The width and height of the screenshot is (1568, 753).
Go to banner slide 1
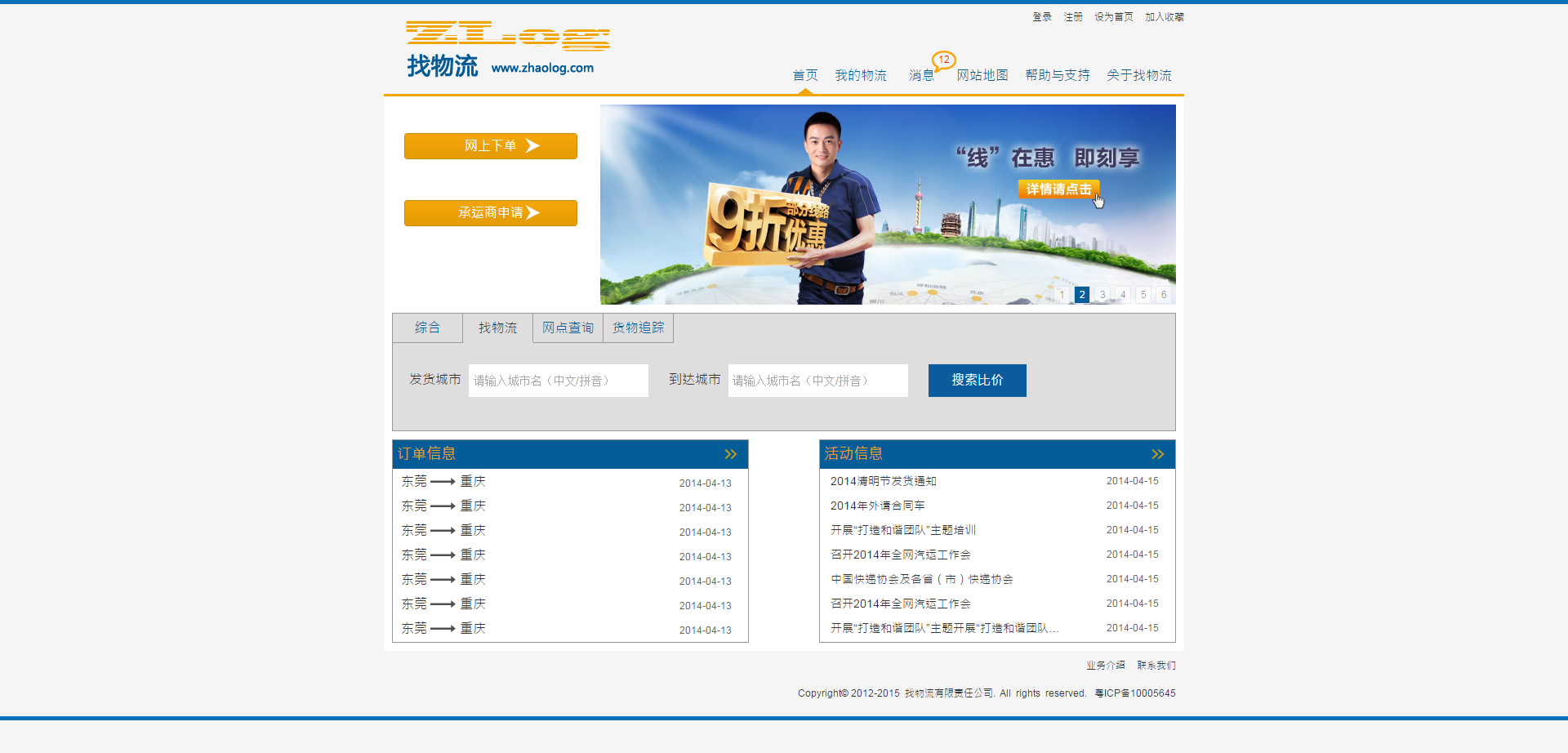1062,295
